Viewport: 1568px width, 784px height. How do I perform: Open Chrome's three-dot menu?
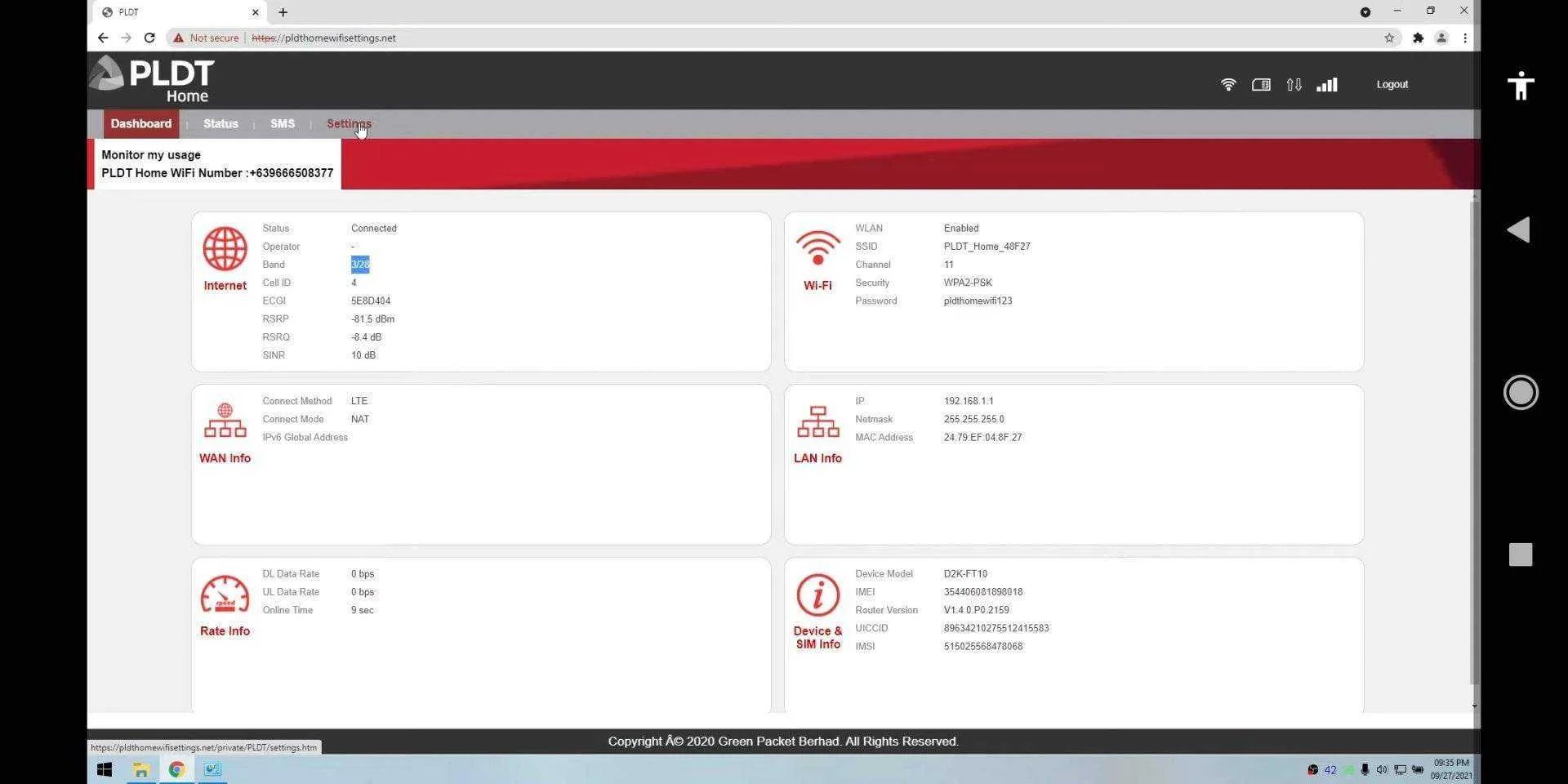click(1465, 38)
